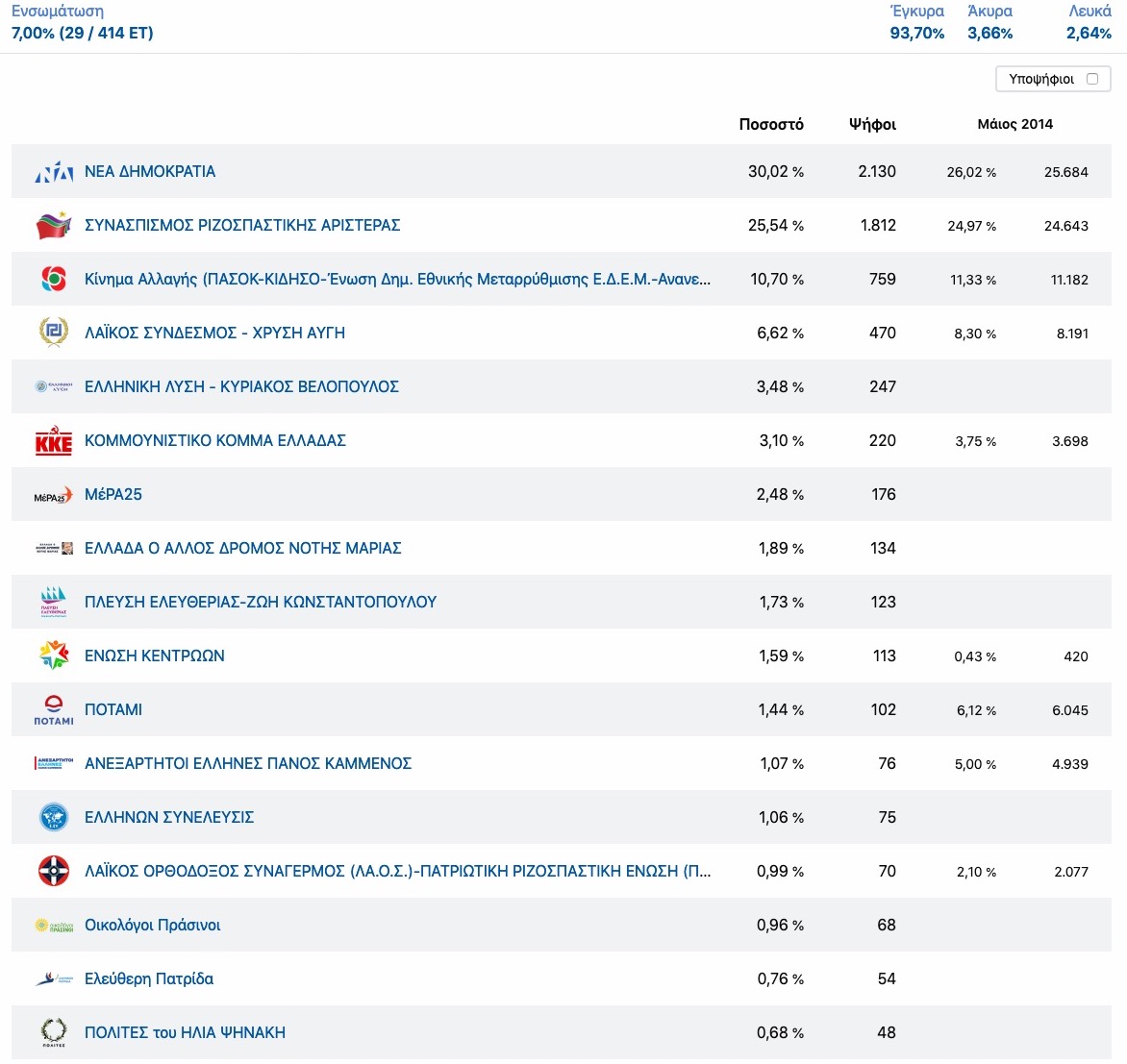The image size is (1127, 1064).
Task: Open ΠΛΕΥΣΗ ΕΛΕΥΘΕΡΙΑΣ-ΖΩΗ ΚΩΝΣΤΑΝΤΟΠΟΥΛΟΥ link
Action: 261,602
